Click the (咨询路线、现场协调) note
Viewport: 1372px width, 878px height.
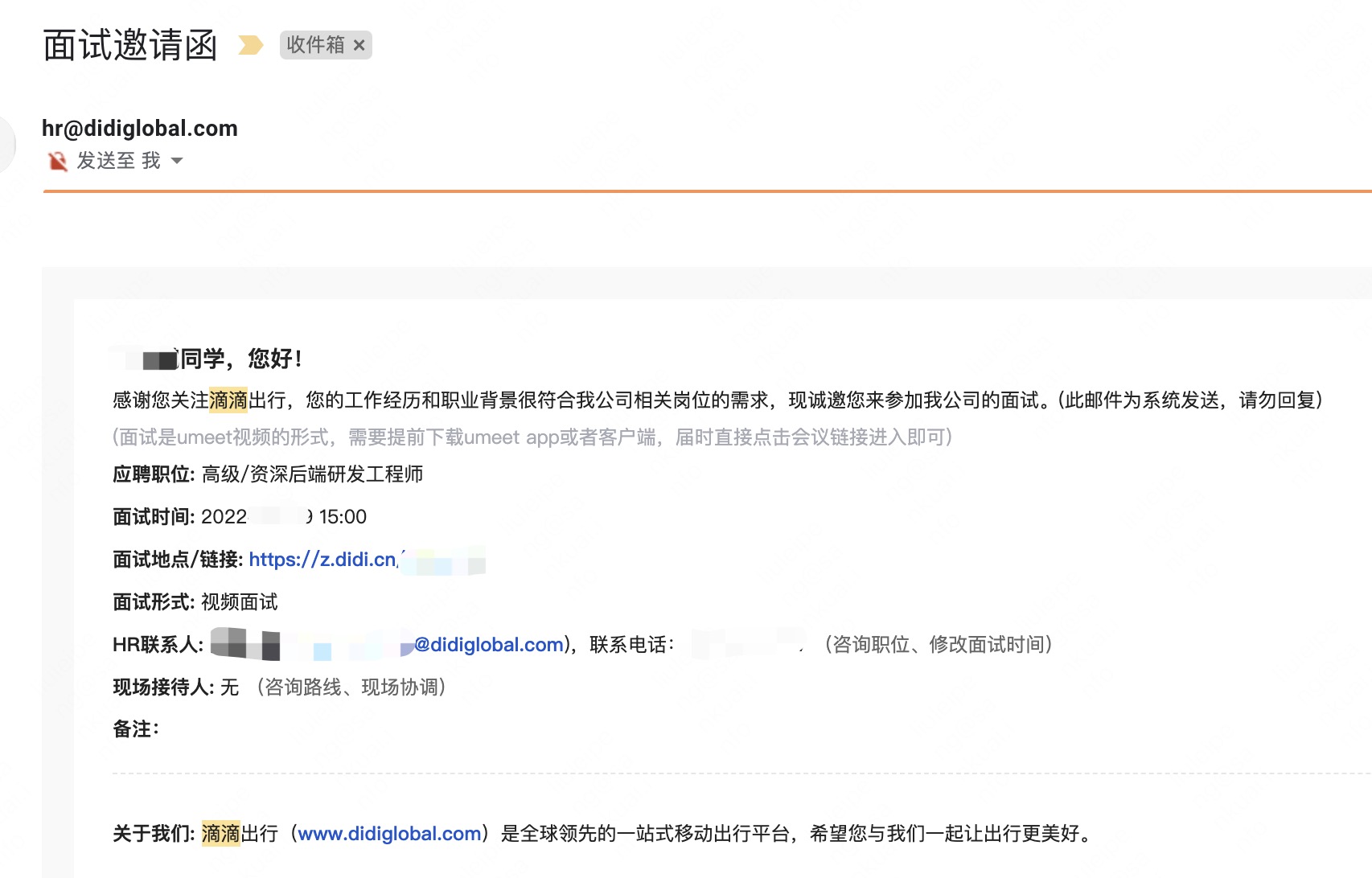point(351,687)
